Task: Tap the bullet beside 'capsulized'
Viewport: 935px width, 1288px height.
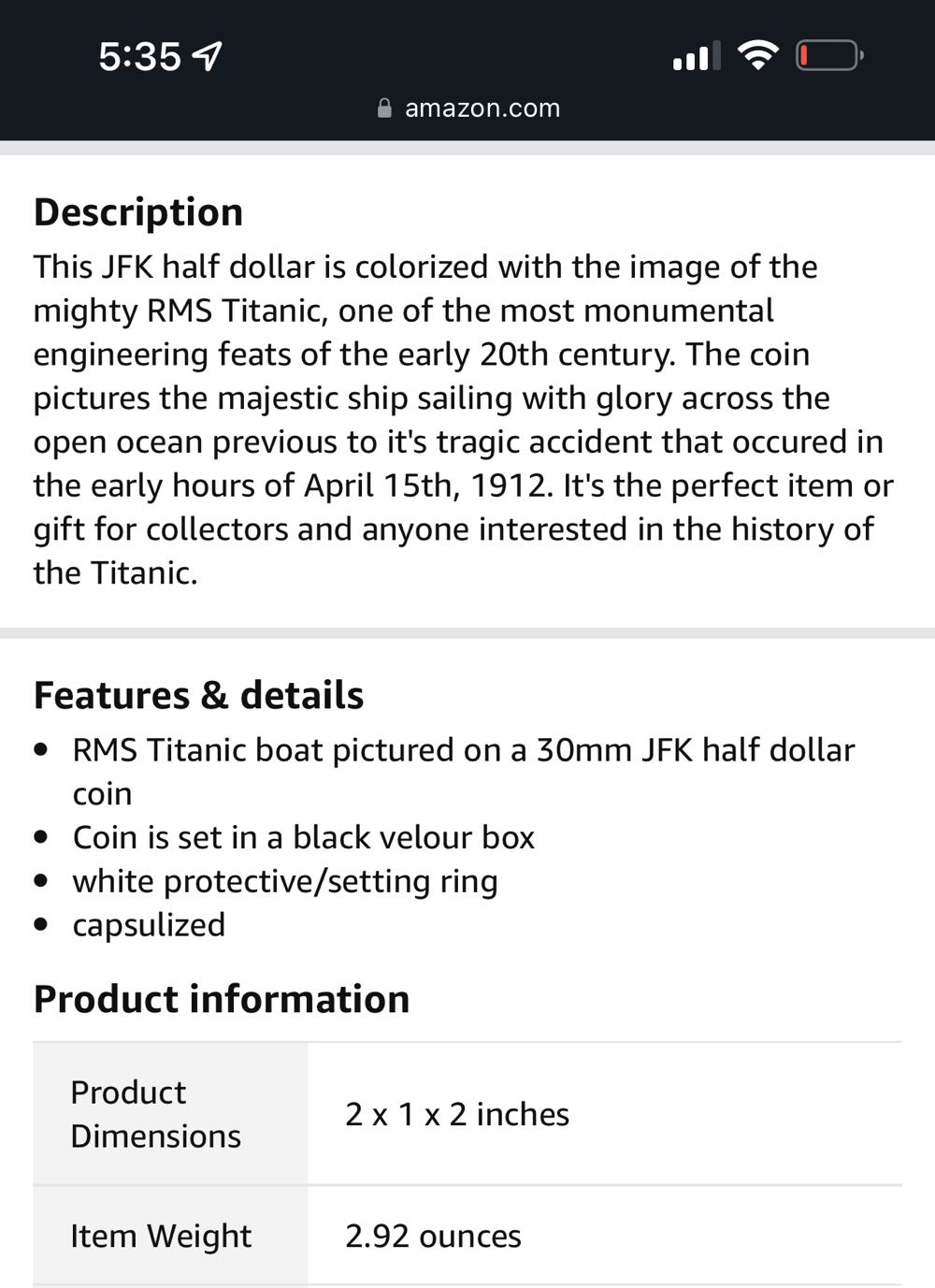Action: 41,924
